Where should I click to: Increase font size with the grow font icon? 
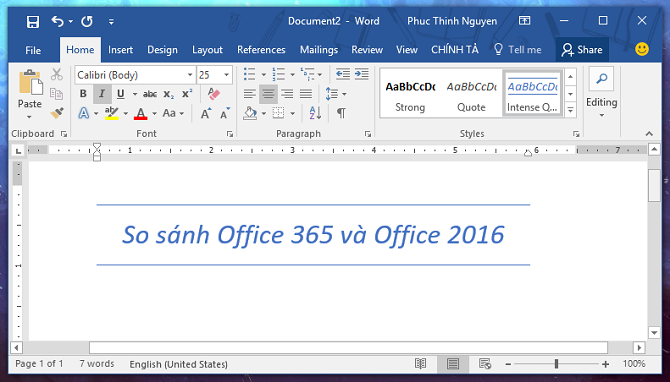click(x=206, y=113)
